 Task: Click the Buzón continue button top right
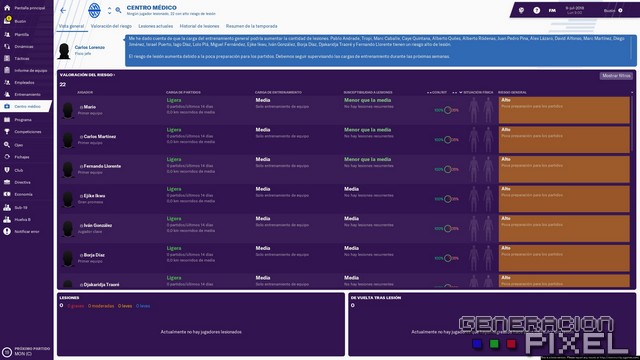(613, 10)
